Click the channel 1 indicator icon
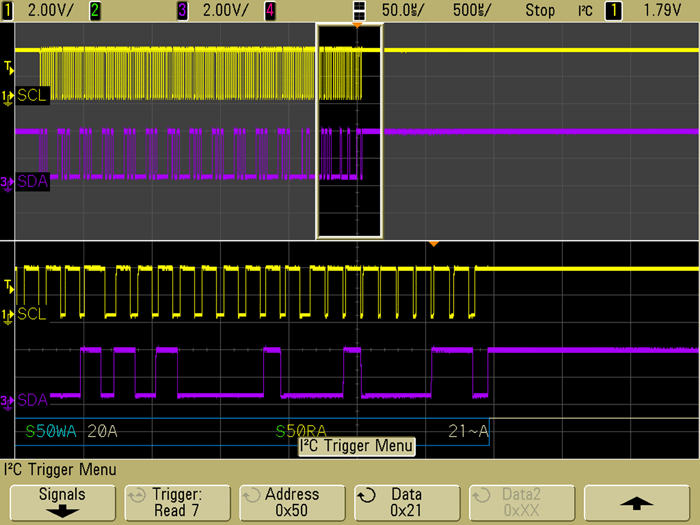Screen dimensions: 700x525 click(7, 10)
